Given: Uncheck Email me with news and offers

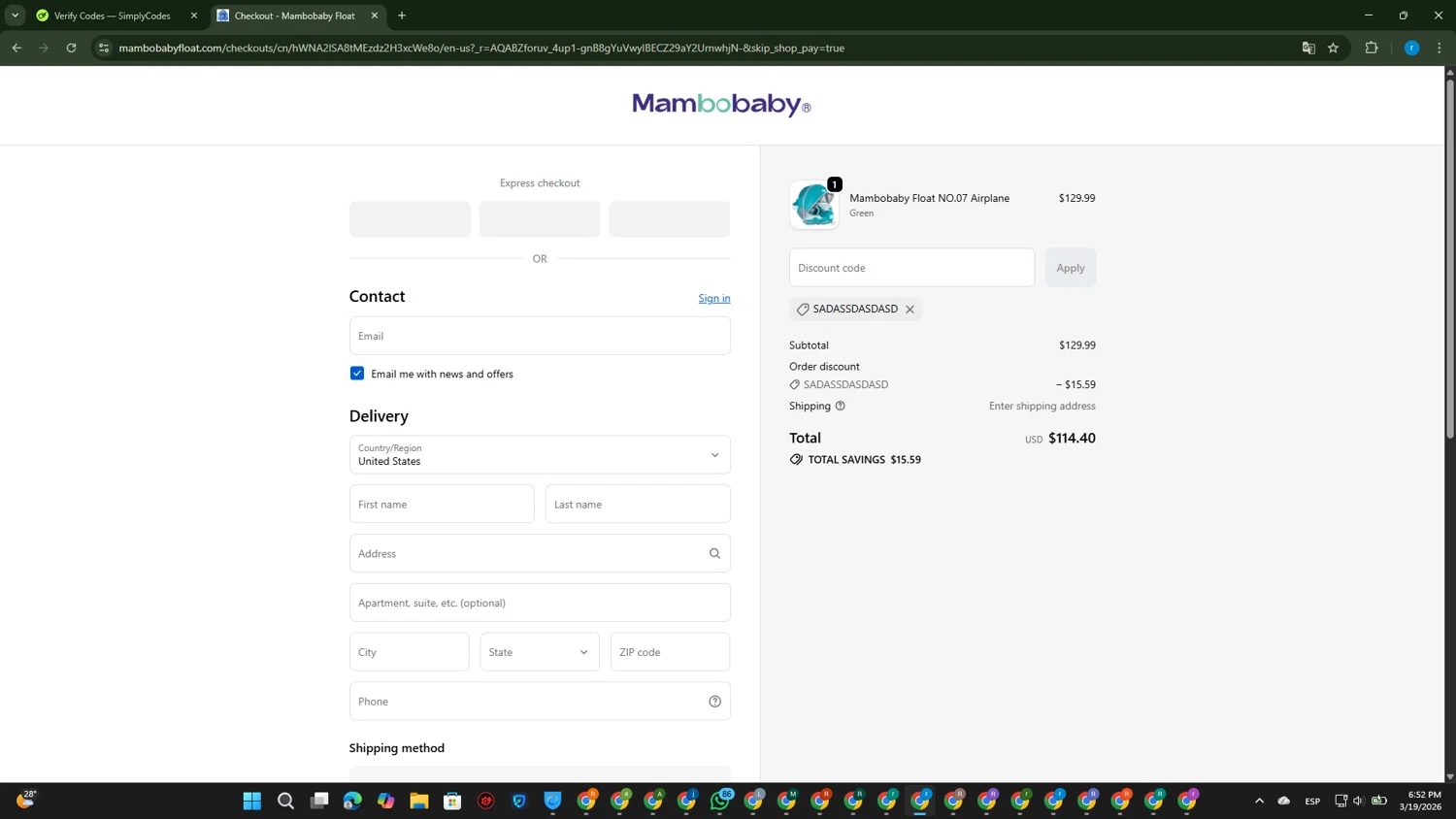Looking at the screenshot, I should point(357,374).
